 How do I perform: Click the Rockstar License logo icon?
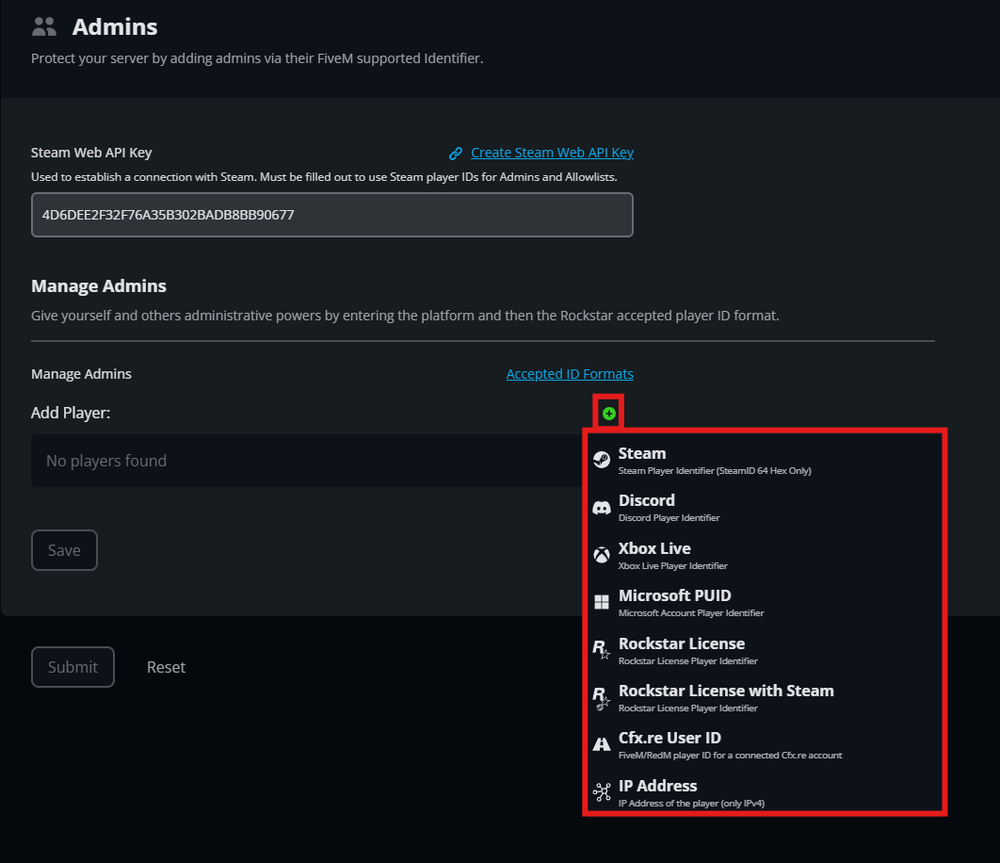click(x=601, y=650)
